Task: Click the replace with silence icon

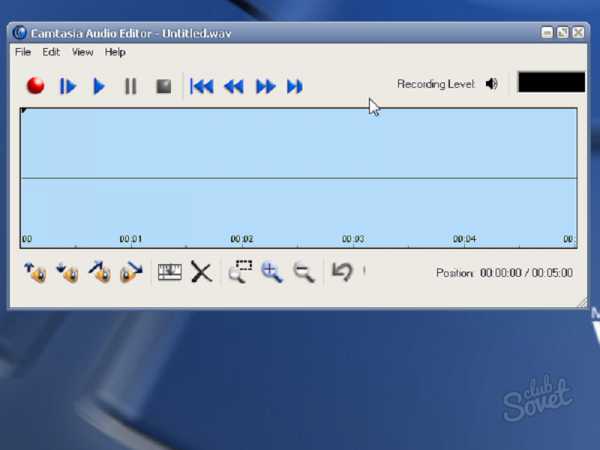Action: (x=170, y=272)
